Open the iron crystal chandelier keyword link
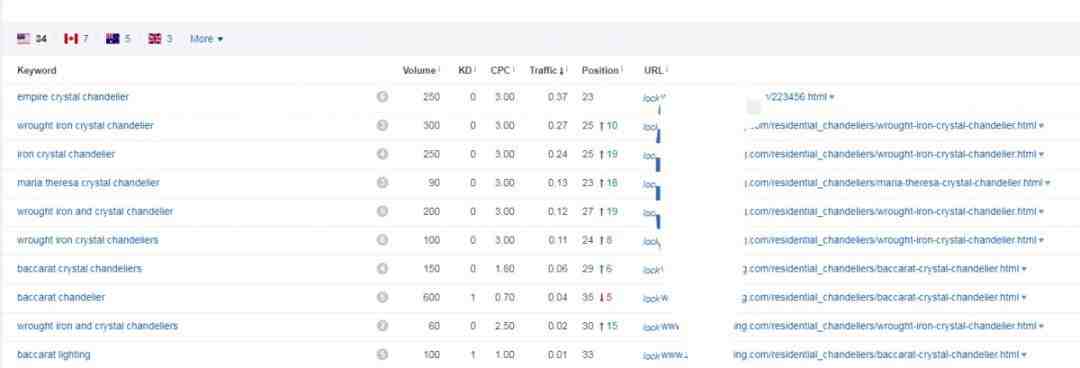The width and height of the screenshot is (1080, 368). tap(66, 154)
